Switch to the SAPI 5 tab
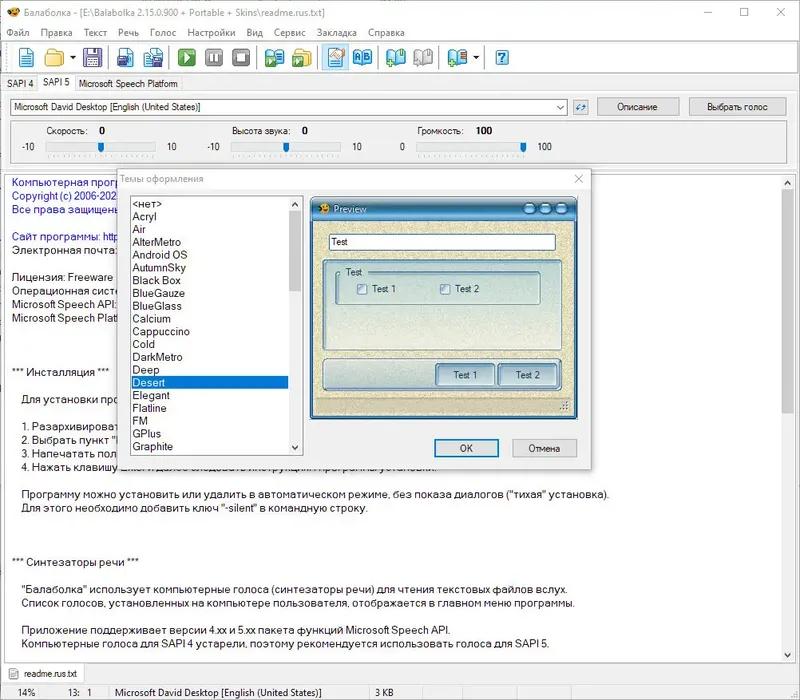Image resolution: width=800 pixels, height=700 pixels. (x=56, y=82)
